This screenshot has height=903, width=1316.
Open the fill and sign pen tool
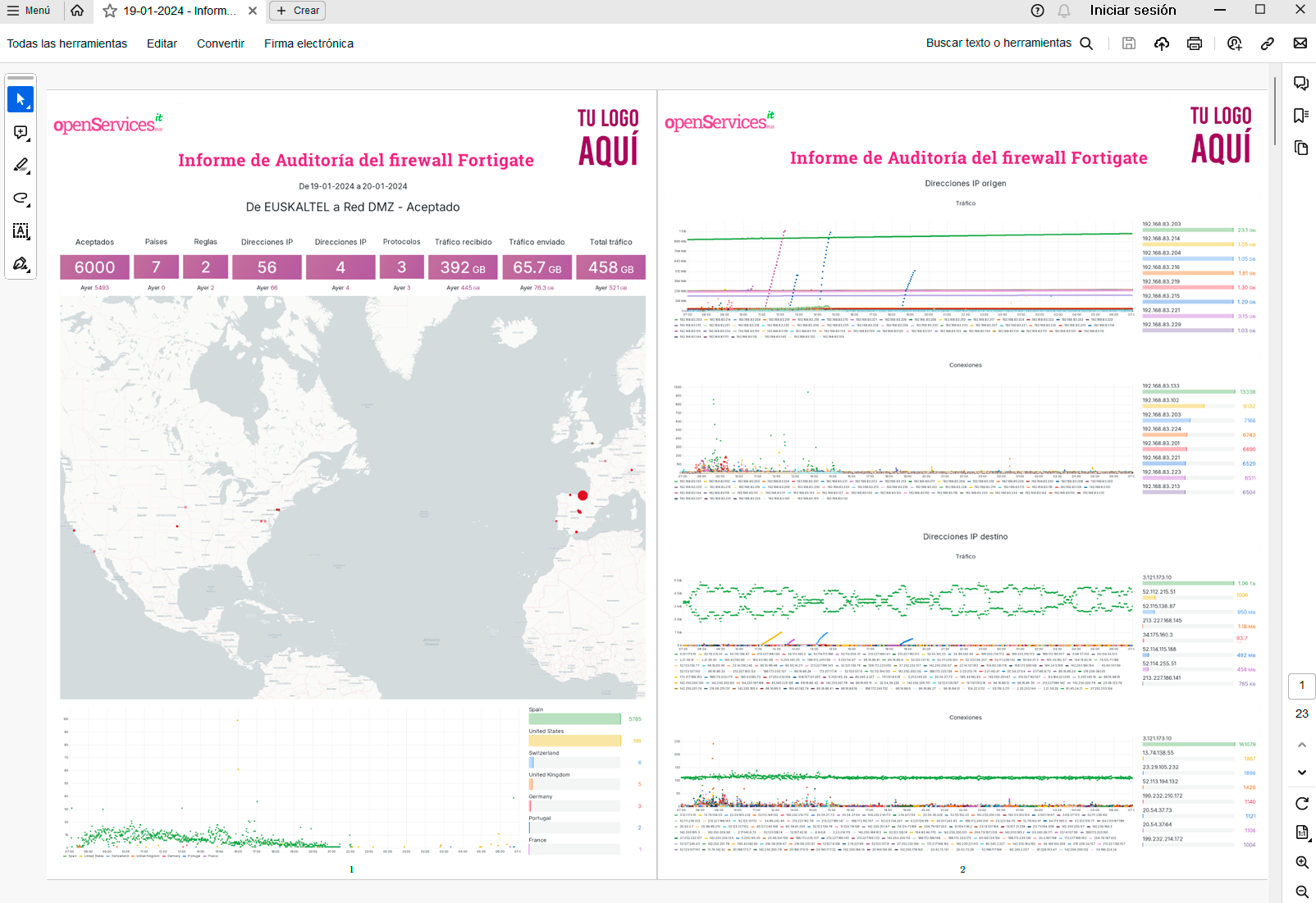pos(21,264)
